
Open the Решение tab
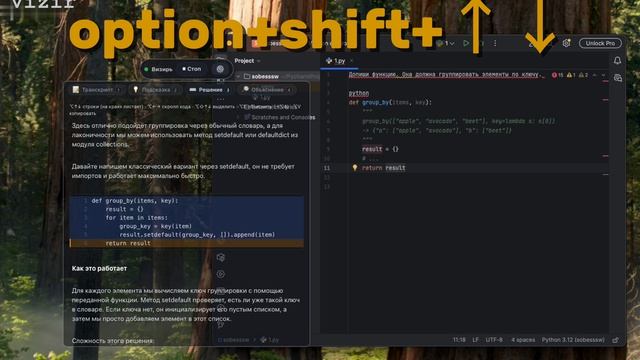[x=210, y=90]
